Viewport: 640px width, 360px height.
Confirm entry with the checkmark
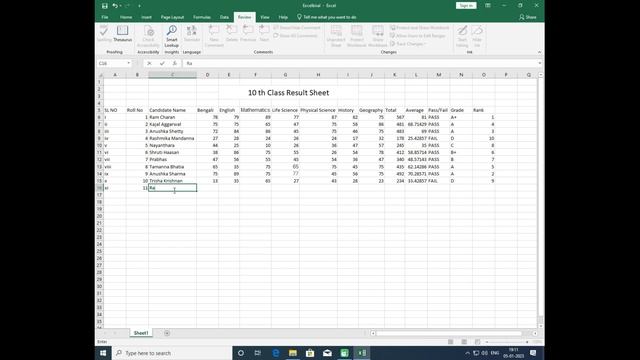pyautogui.click(x=162, y=63)
